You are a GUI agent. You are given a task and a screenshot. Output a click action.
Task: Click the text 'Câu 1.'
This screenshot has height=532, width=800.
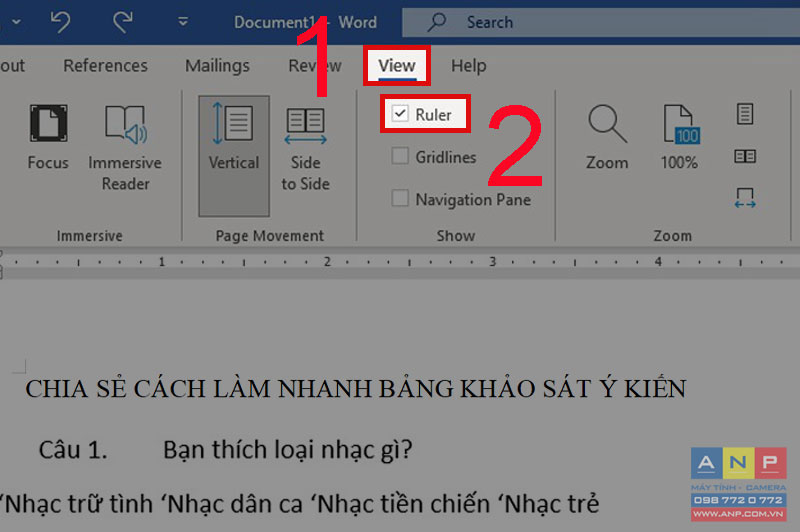pyautogui.click(x=73, y=450)
